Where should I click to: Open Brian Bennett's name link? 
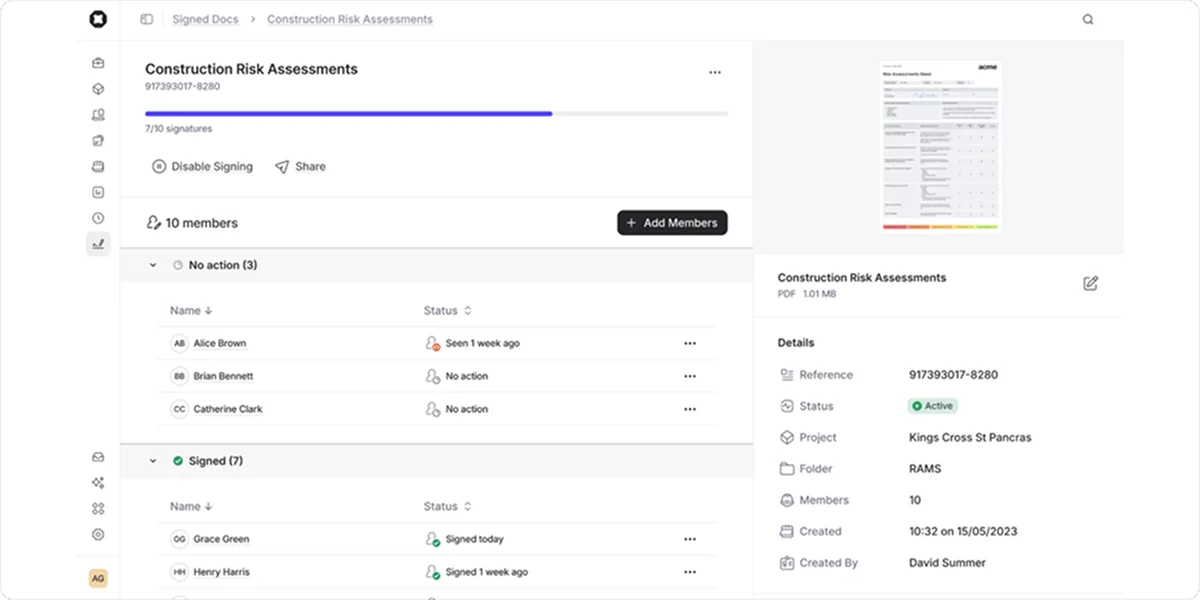pyautogui.click(x=223, y=376)
